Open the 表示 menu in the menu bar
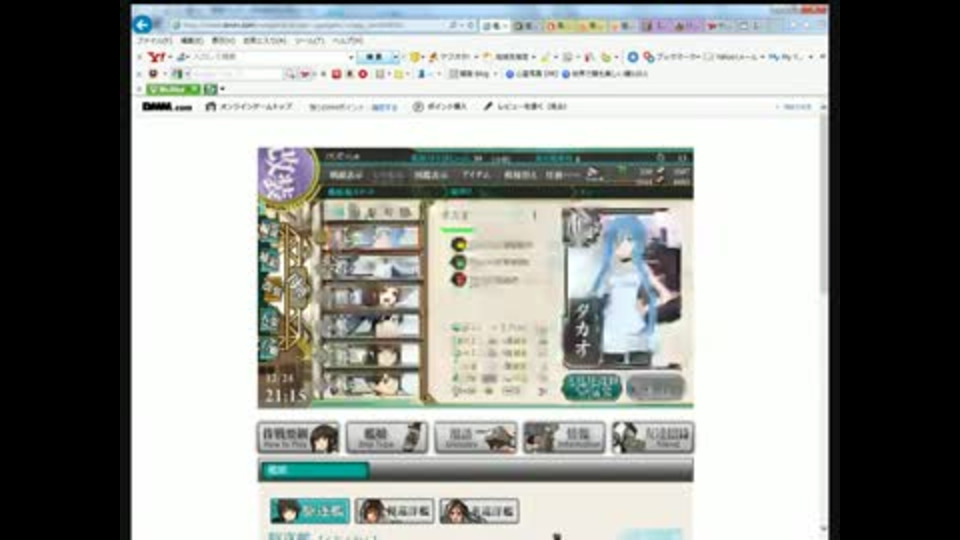The image size is (960, 540). click(223, 40)
